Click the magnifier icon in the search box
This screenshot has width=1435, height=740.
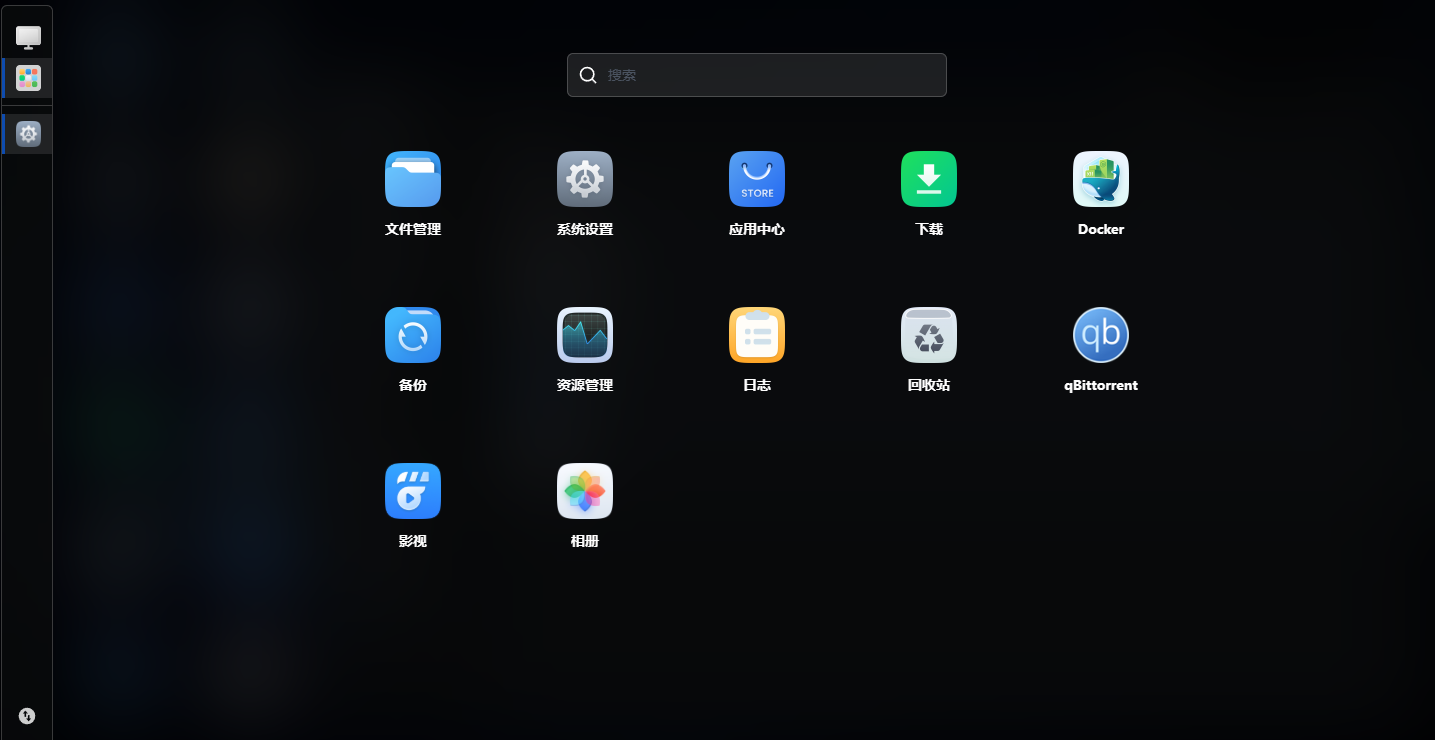pyautogui.click(x=588, y=75)
